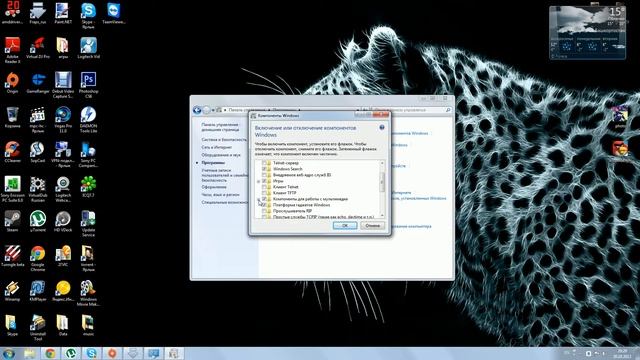The height and width of the screenshot is (360, 640).
Task: Expand the Компоненты для работы с мультимедиа node
Action: (258, 199)
